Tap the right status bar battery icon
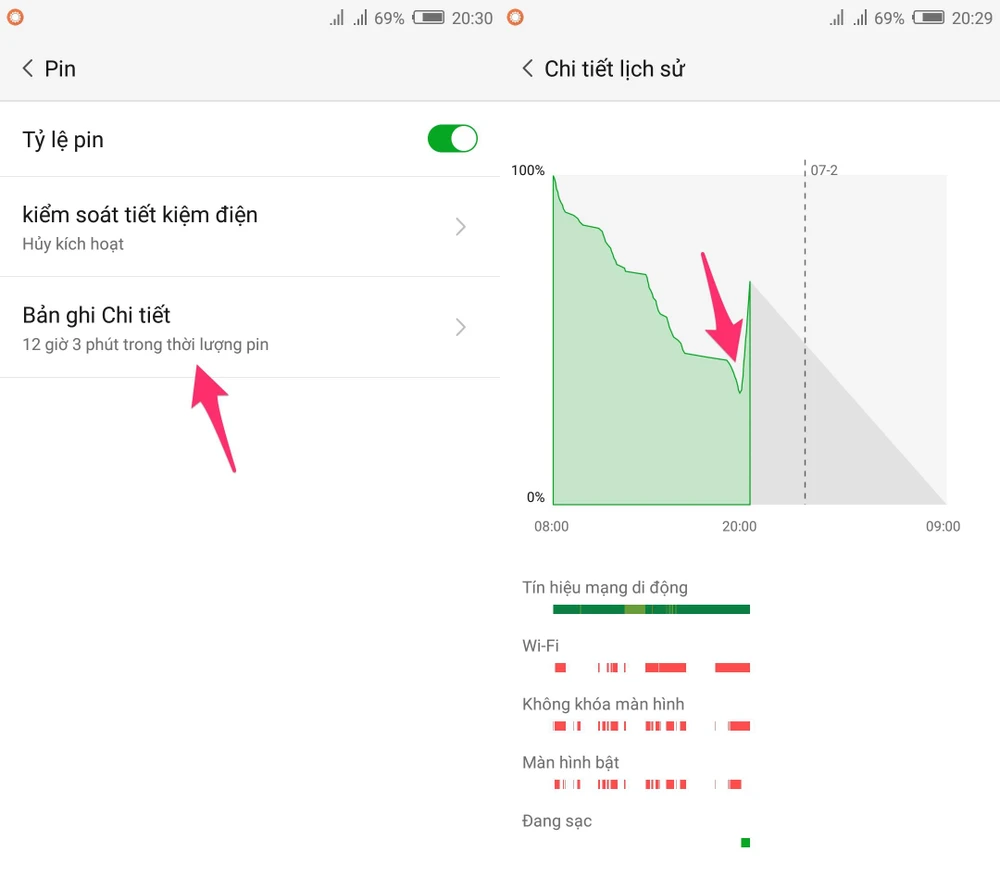1000x889 pixels. (928, 18)
